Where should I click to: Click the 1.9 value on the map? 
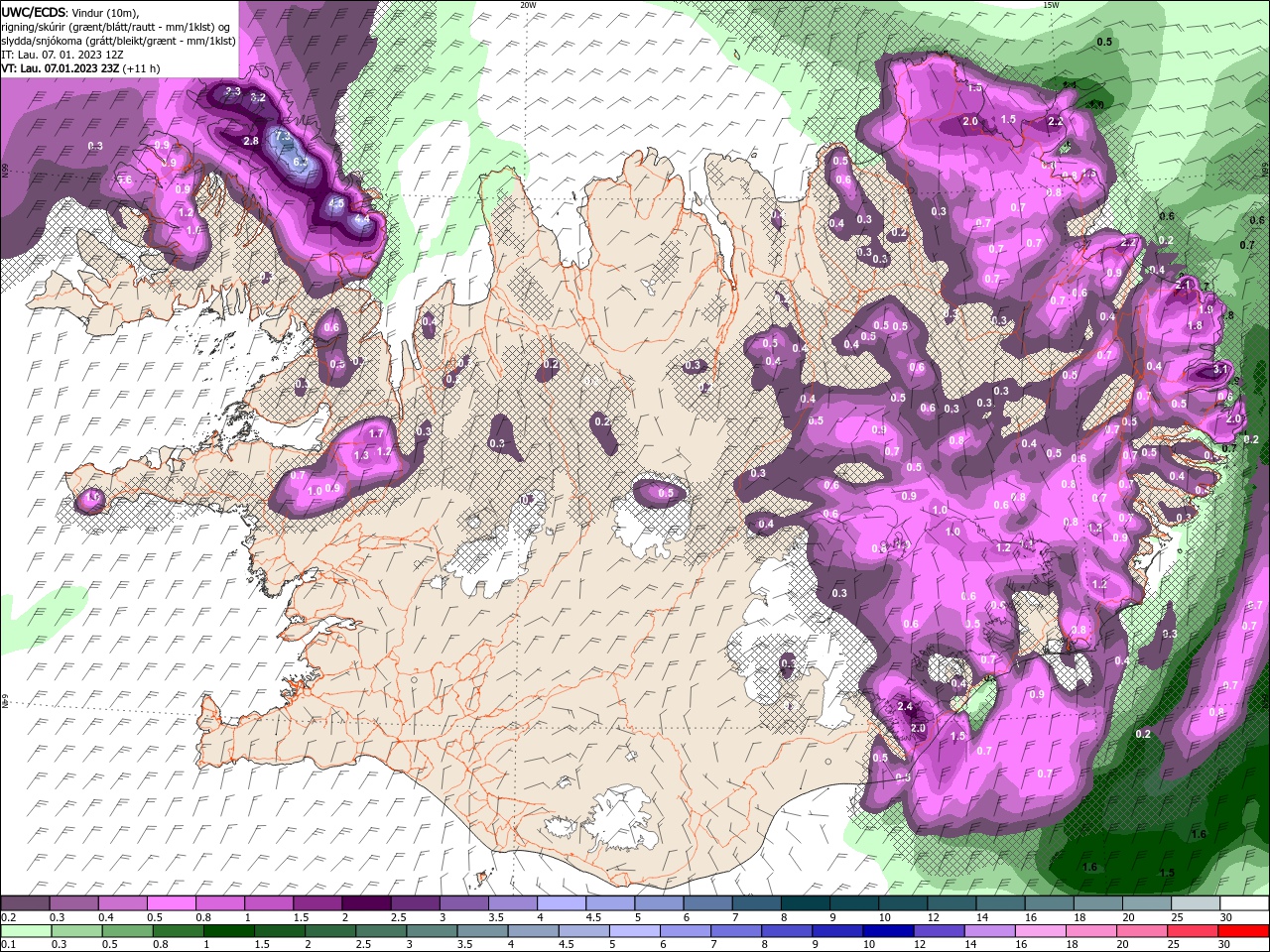pyautogui.click(x=1206, y=310)
